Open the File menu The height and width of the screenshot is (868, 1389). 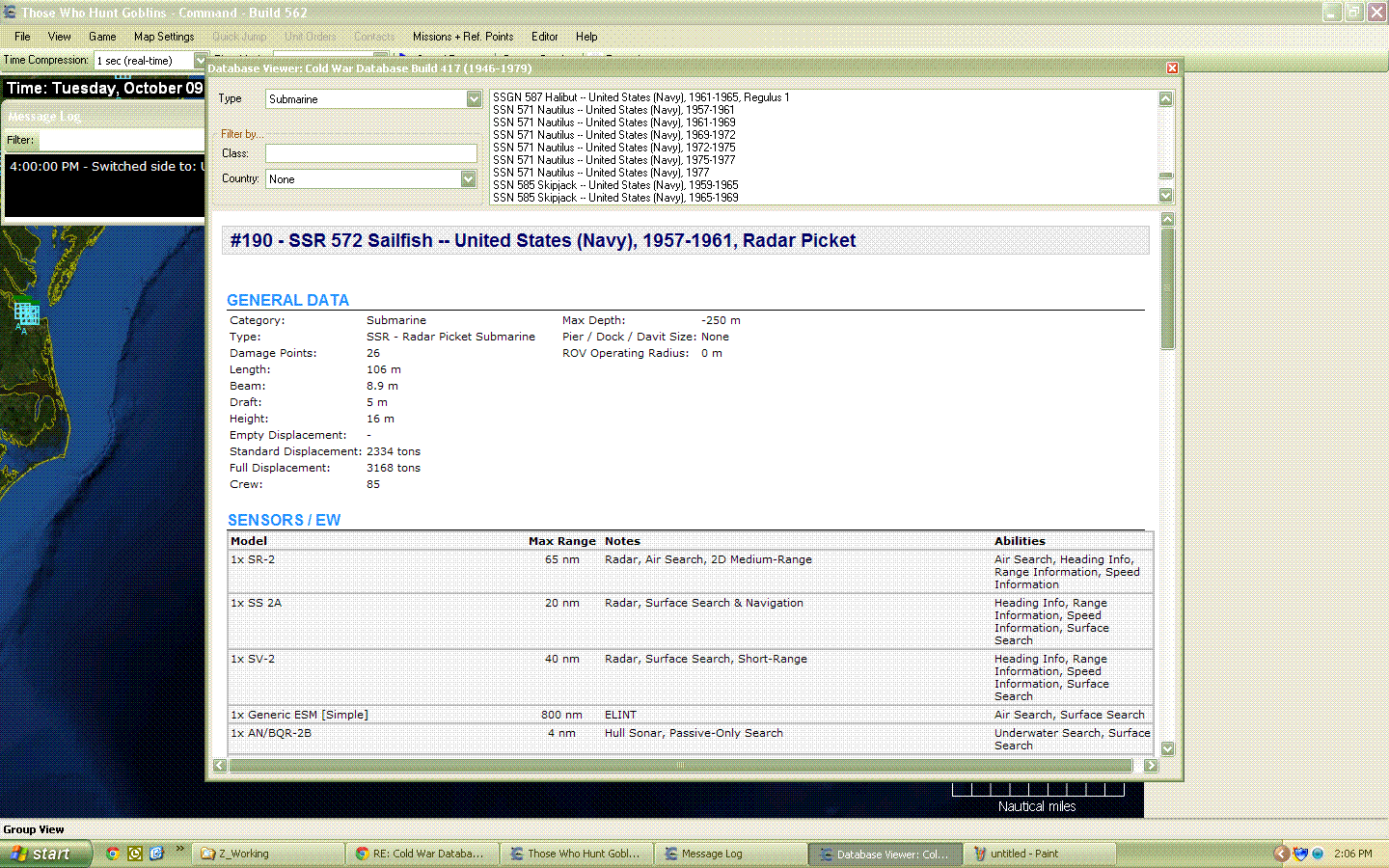click(22, 37)
